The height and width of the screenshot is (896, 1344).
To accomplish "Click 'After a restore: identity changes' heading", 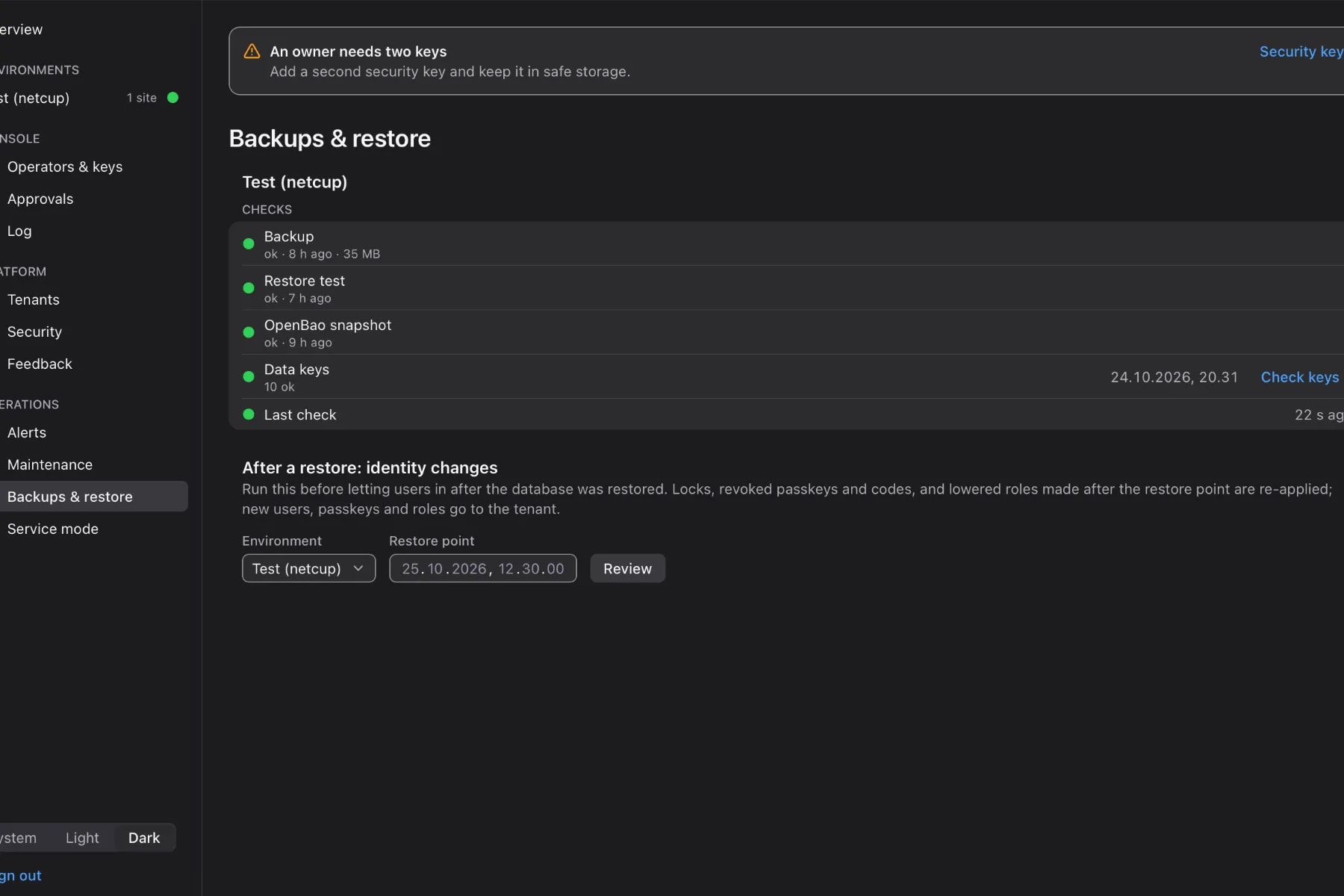I will tap(370, 467).
